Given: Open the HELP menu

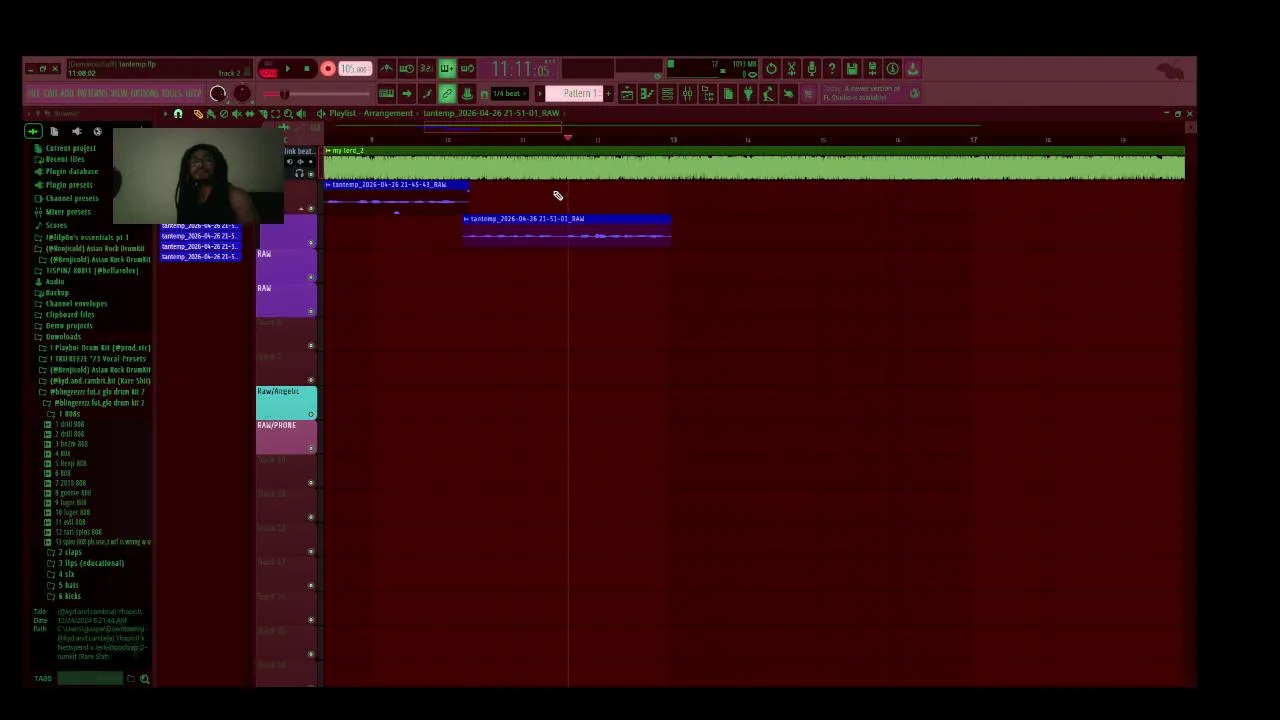Looking at the screenshot, I should (194, 94).
